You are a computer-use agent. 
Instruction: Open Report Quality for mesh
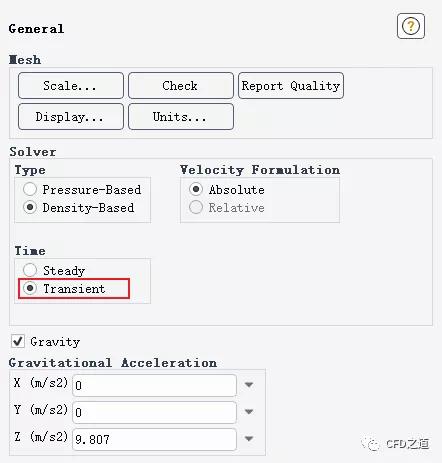291,86
